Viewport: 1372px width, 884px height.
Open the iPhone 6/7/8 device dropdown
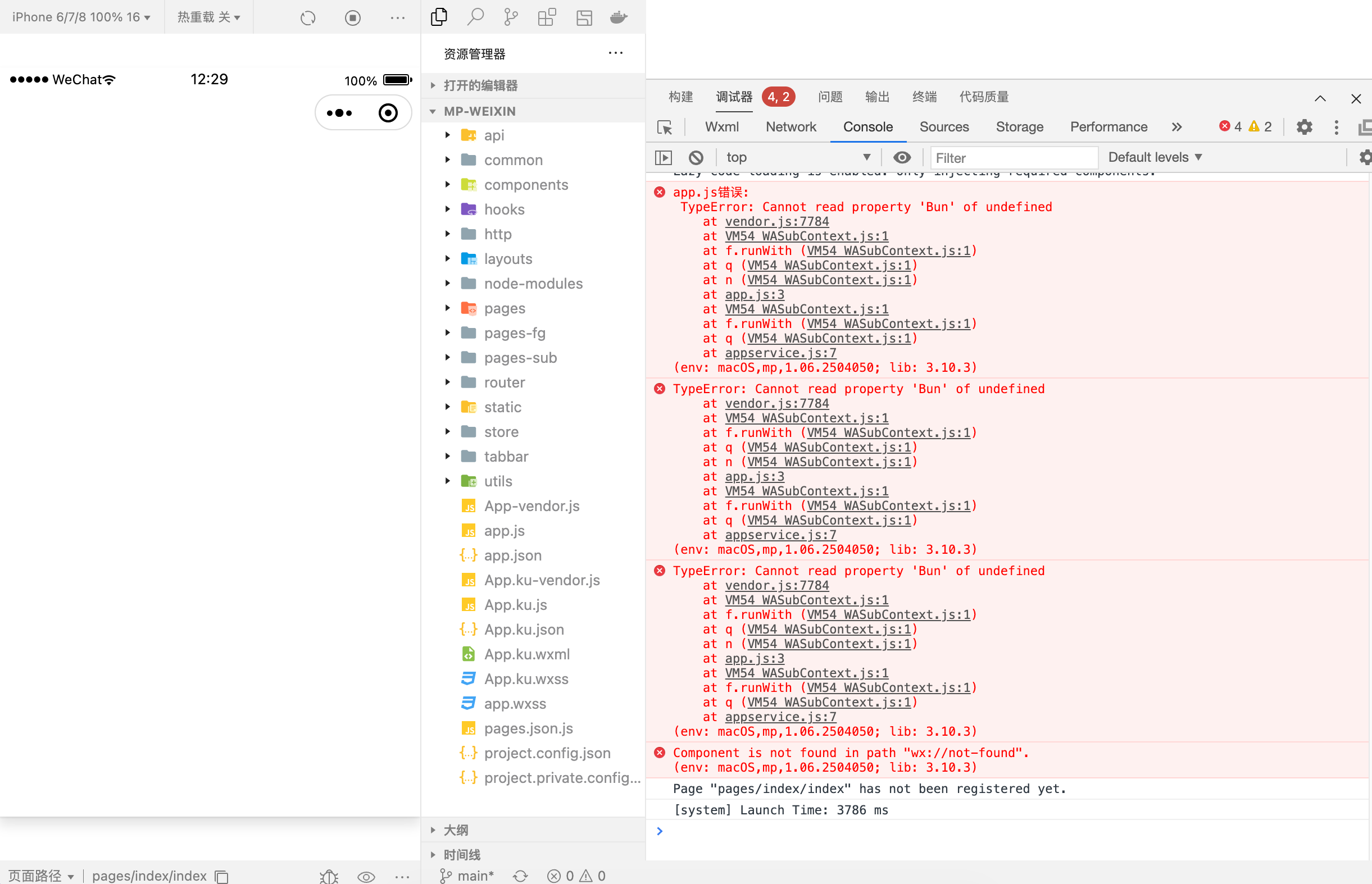click(x=81, y=17)
